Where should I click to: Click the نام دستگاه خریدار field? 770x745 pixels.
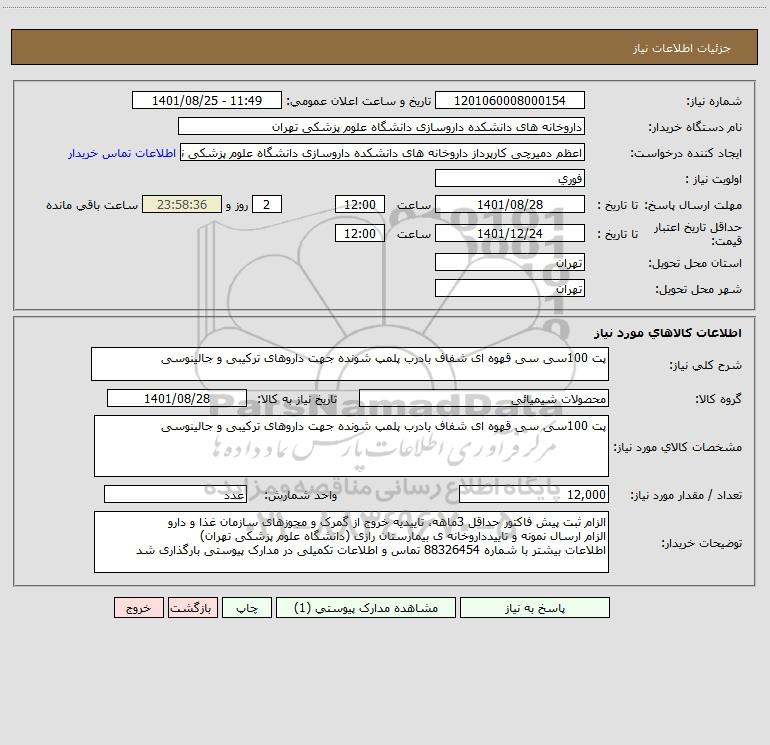(x=381, y=126)
